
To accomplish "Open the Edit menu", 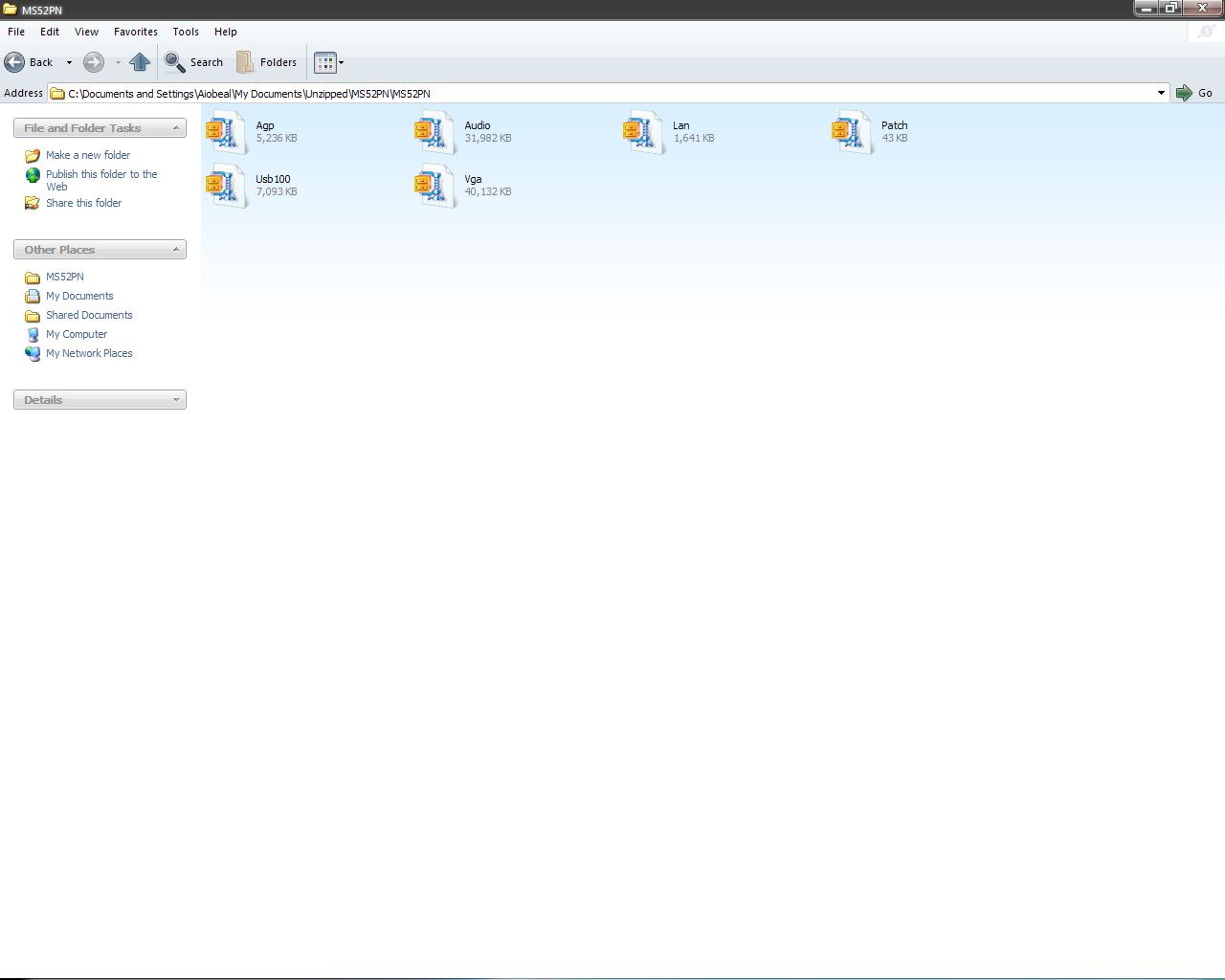I will 50,32.
